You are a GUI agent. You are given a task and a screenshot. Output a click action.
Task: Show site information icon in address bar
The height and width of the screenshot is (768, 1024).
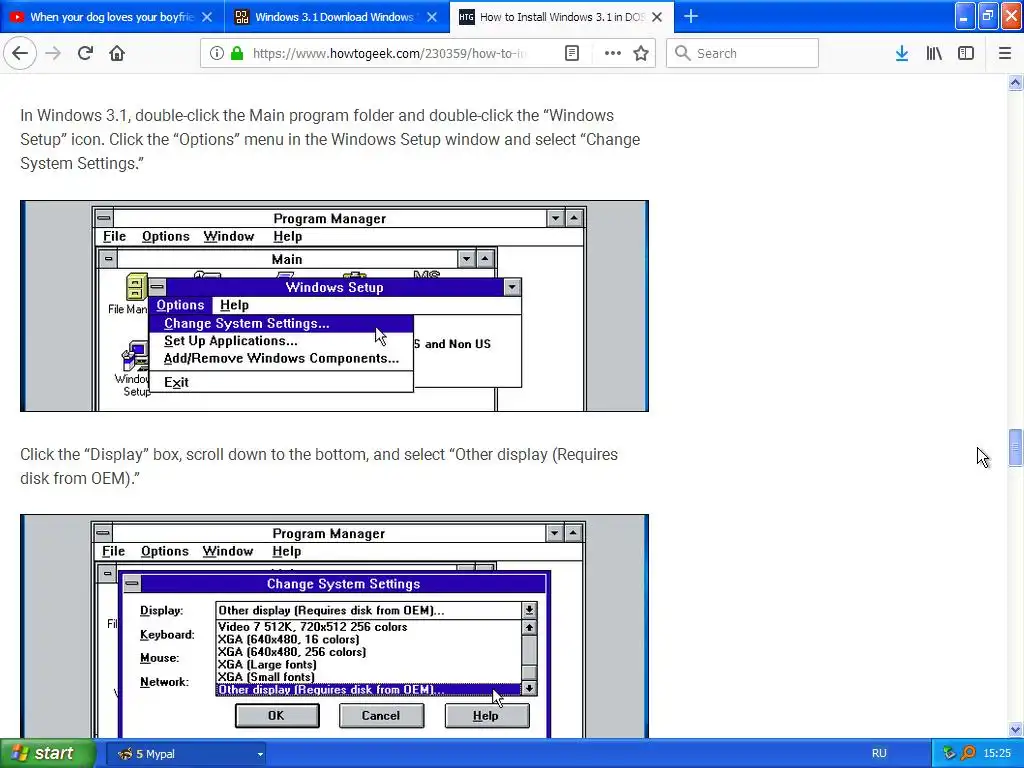pos(216,53)
